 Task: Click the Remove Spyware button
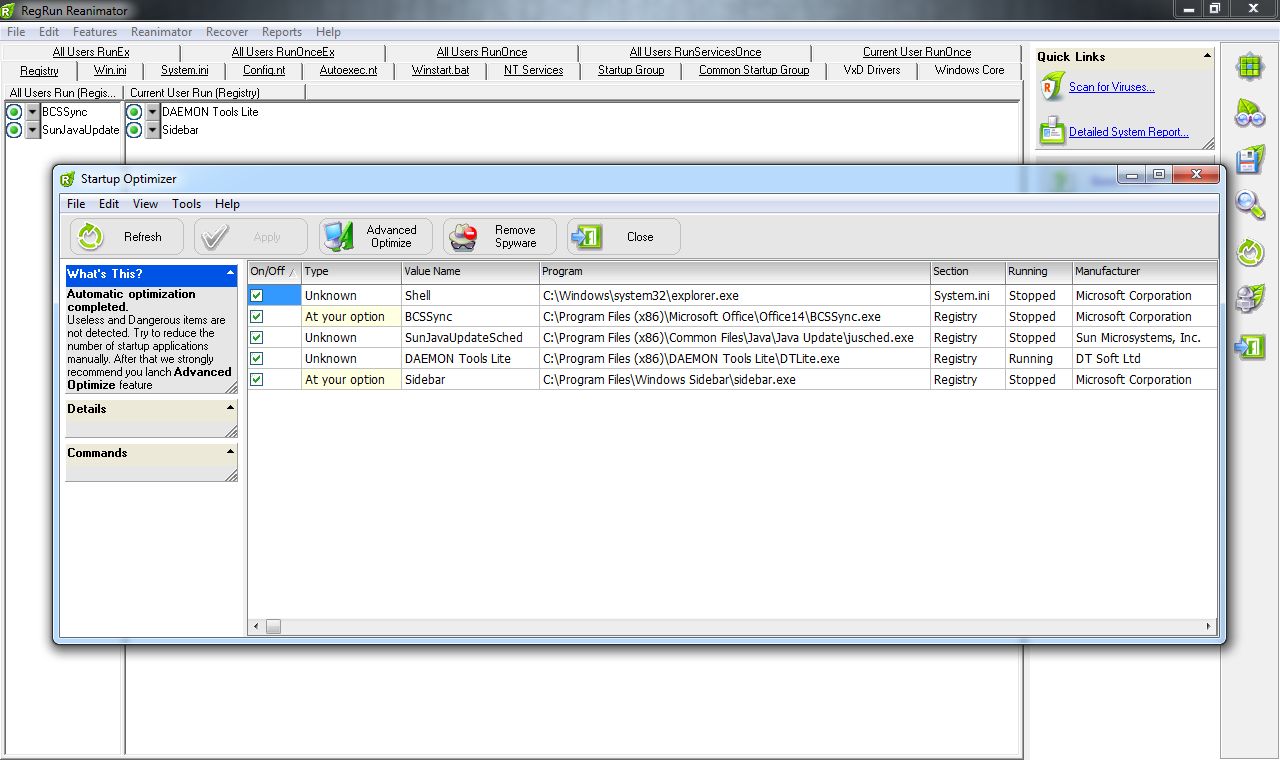click(x=500, y=237)
